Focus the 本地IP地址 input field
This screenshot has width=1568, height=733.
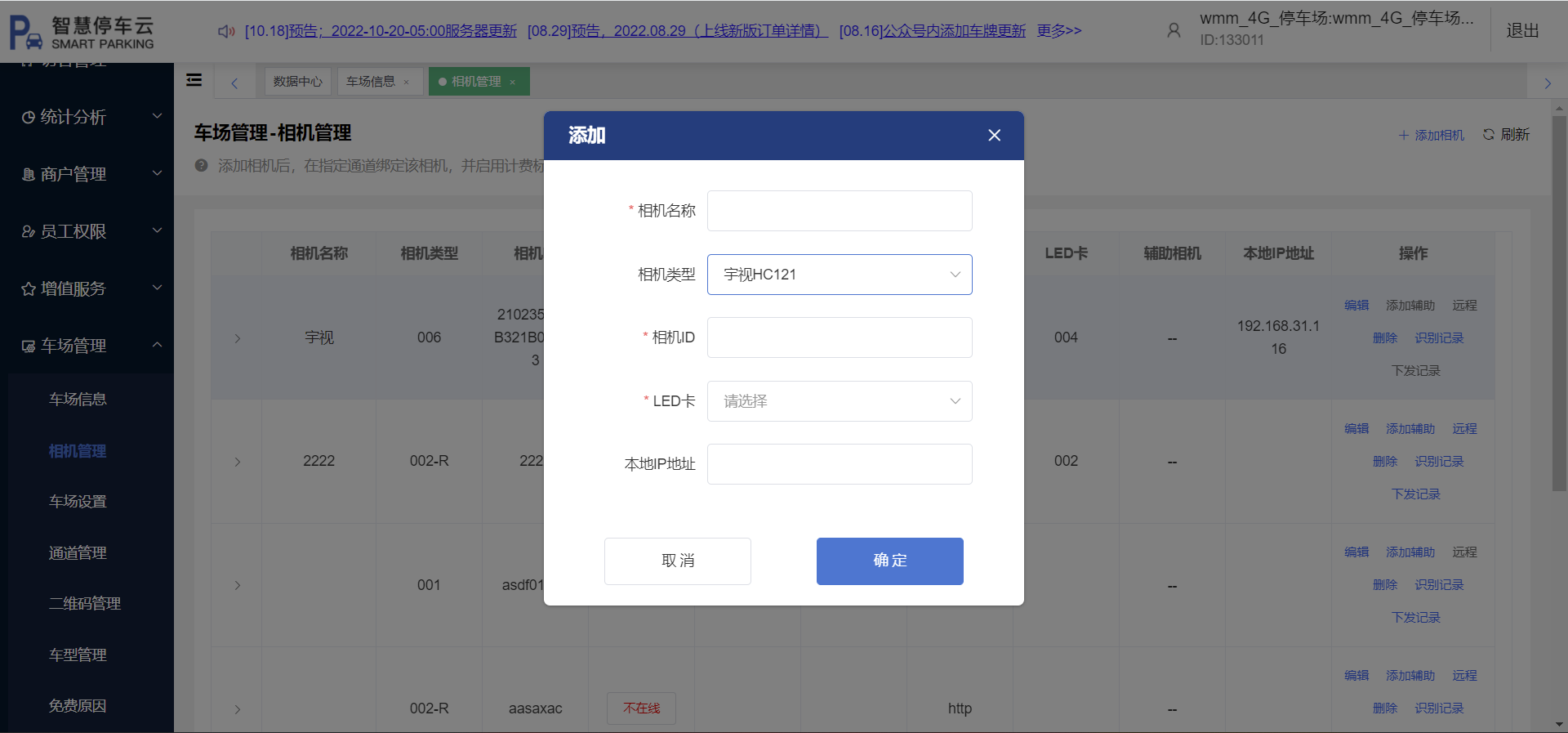coord(840,464)
